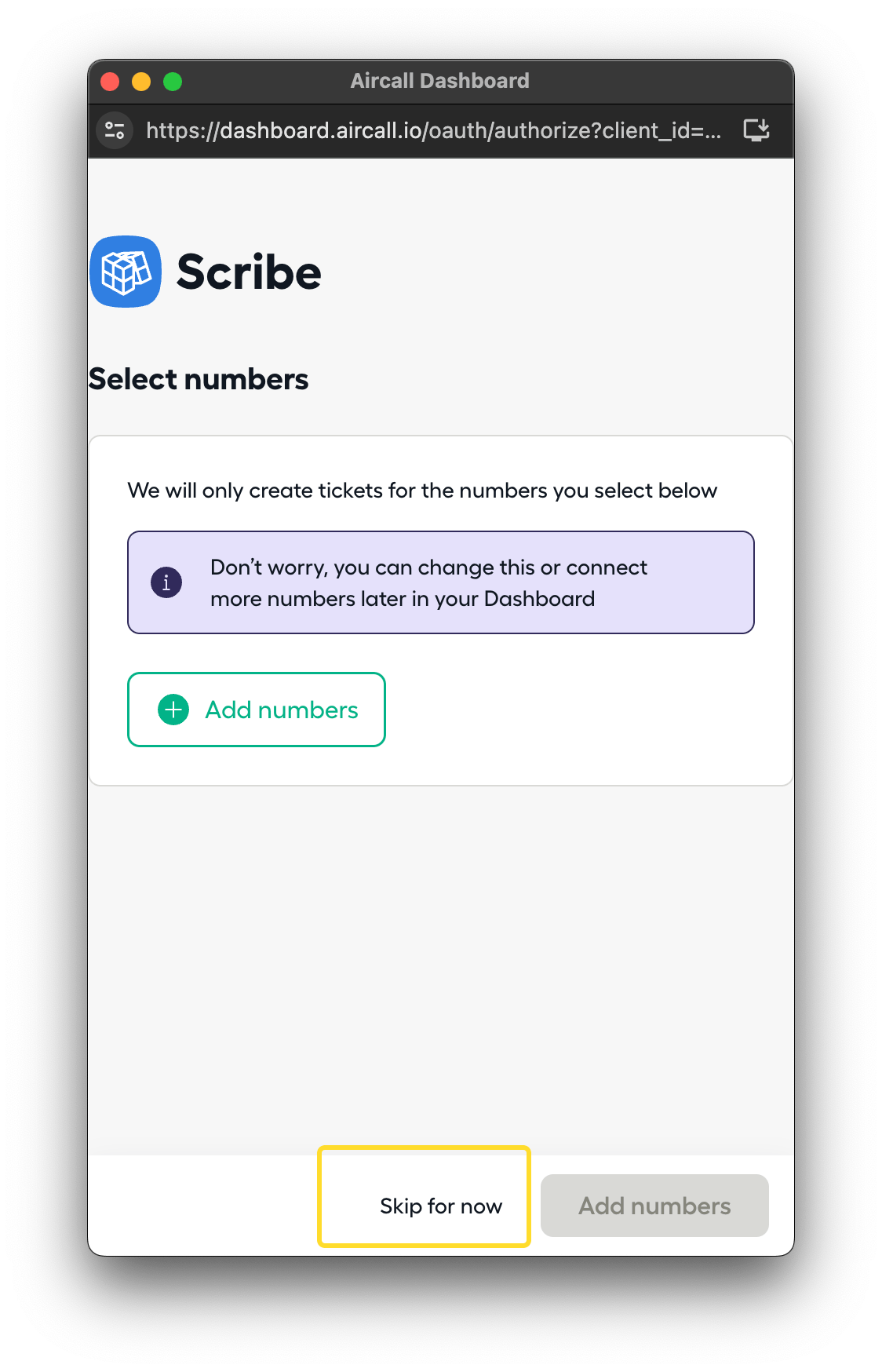Open site information icon in address bar

[115, 130]
